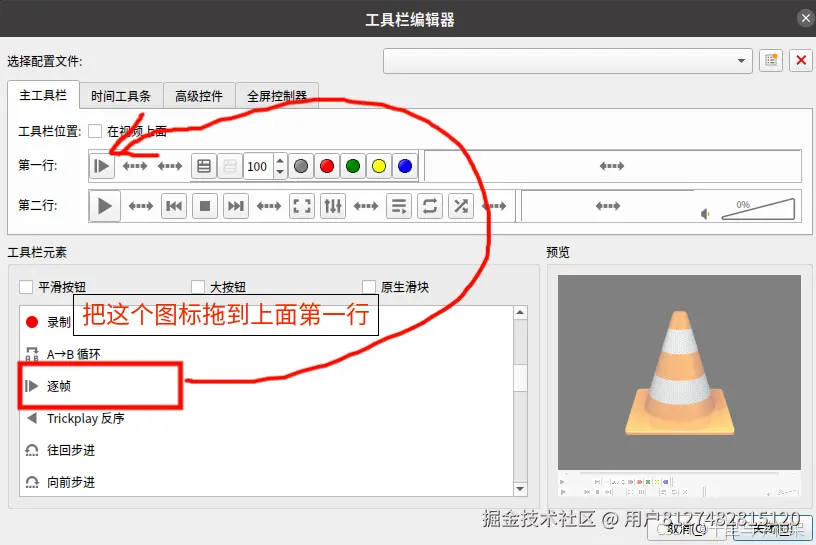Select the shuffle random icon in second row

(x=461, y=206)
